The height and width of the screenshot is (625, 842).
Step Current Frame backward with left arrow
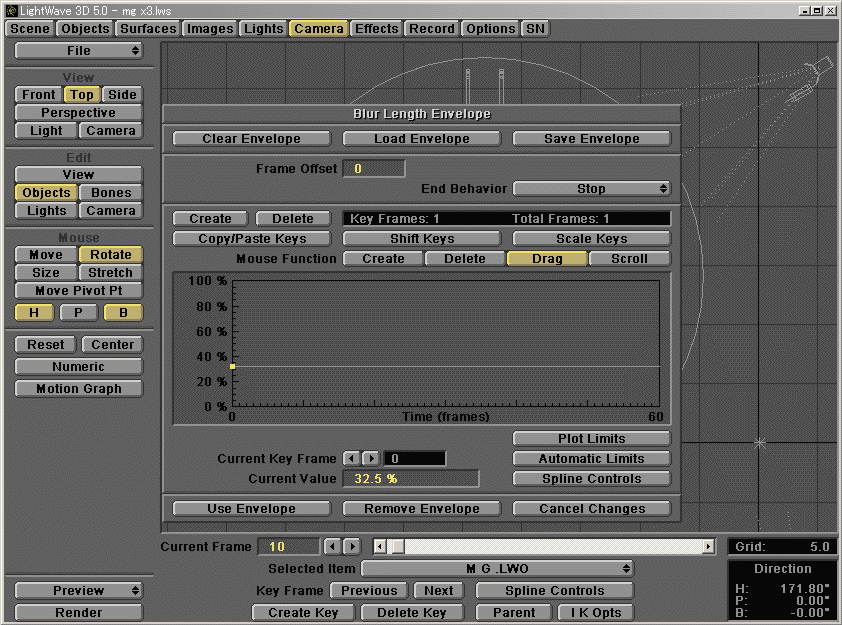tap(333, 546)
